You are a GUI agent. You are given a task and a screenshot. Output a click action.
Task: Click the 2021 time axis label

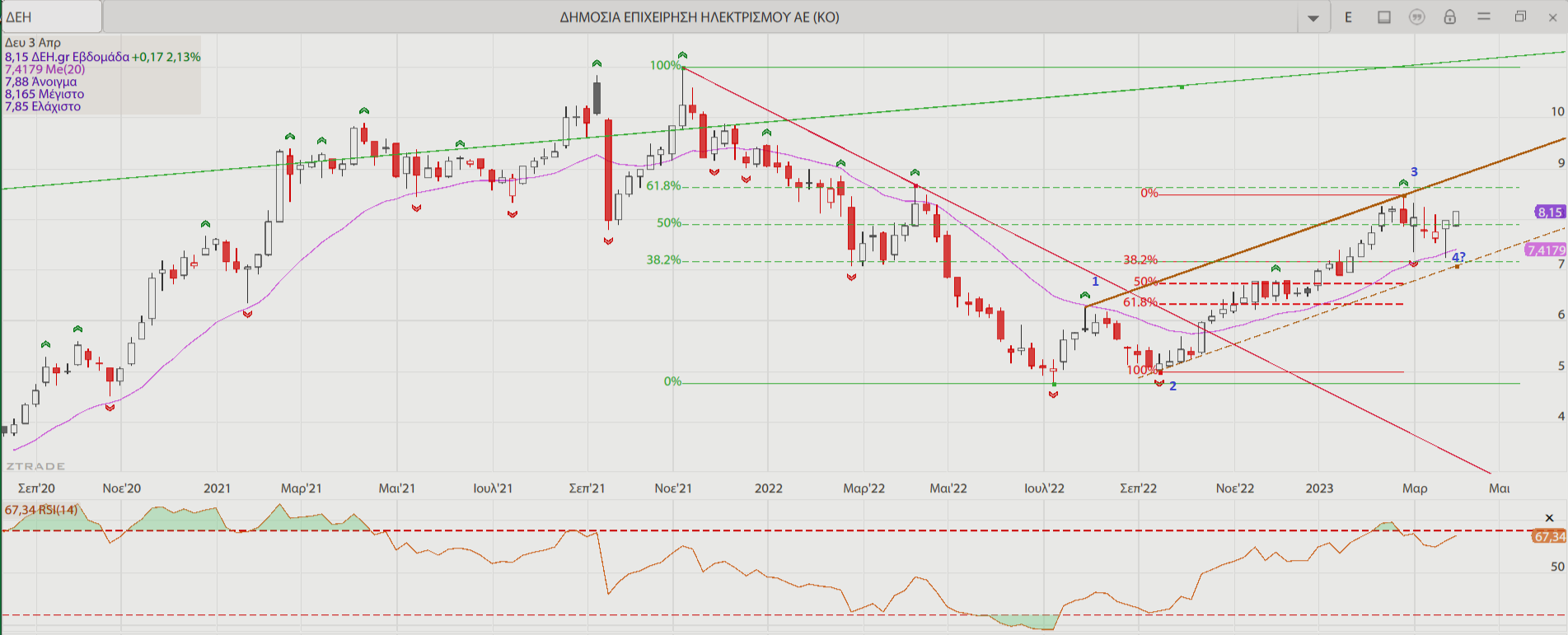coord(218,488)
